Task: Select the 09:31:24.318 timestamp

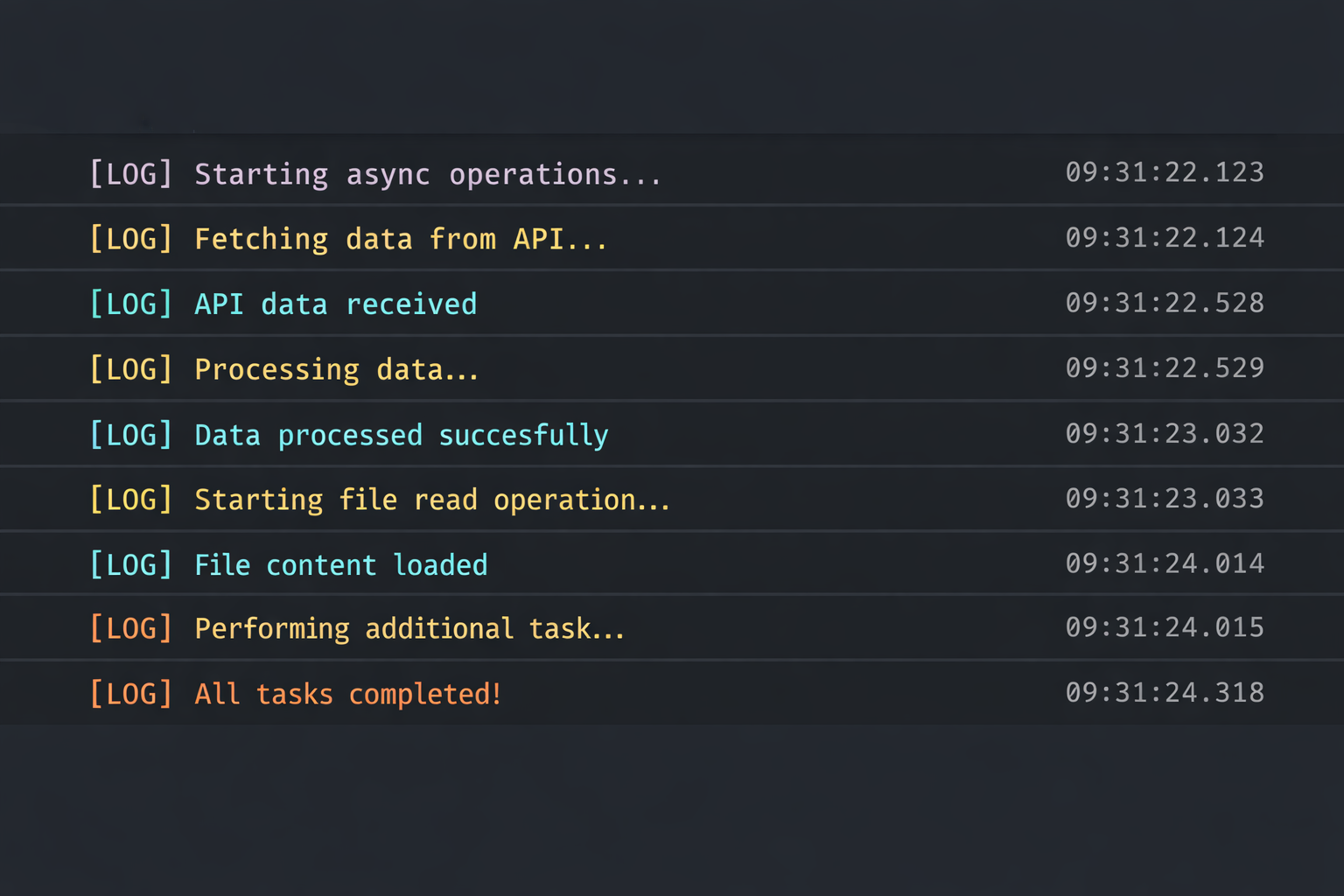Action: tap(1164, 692)
